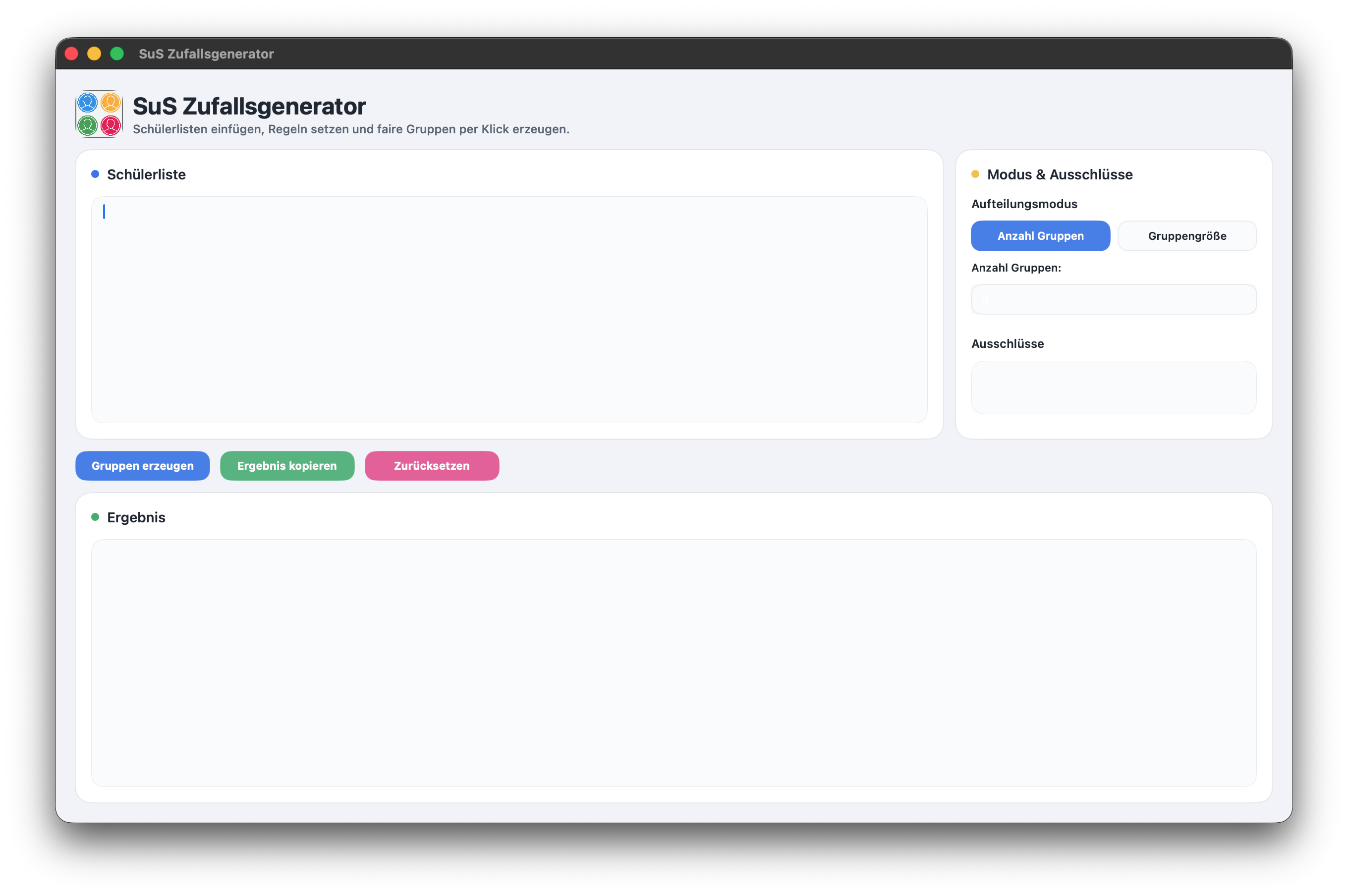
Task: Click the blue dot beside Schülerliste
Action: [x=95, y=174]
